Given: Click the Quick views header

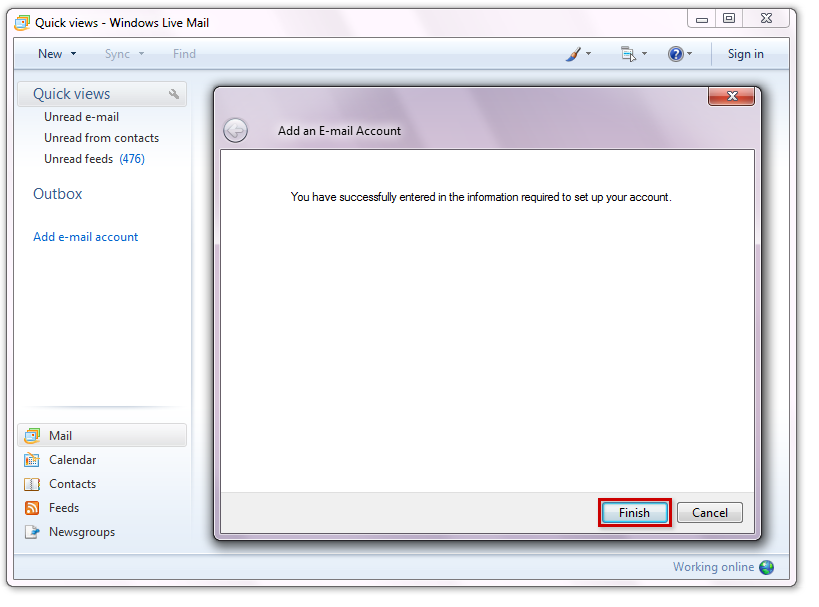Looking at the screenshot, I should coord(102,94).
